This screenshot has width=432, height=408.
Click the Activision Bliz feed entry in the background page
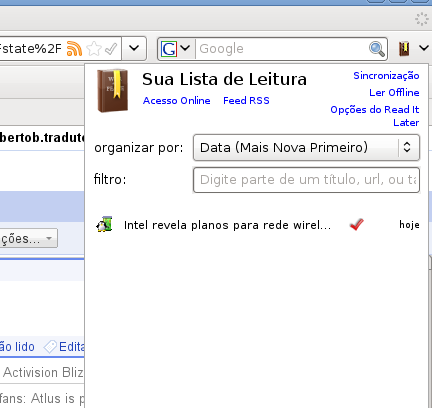coord(43,372)
